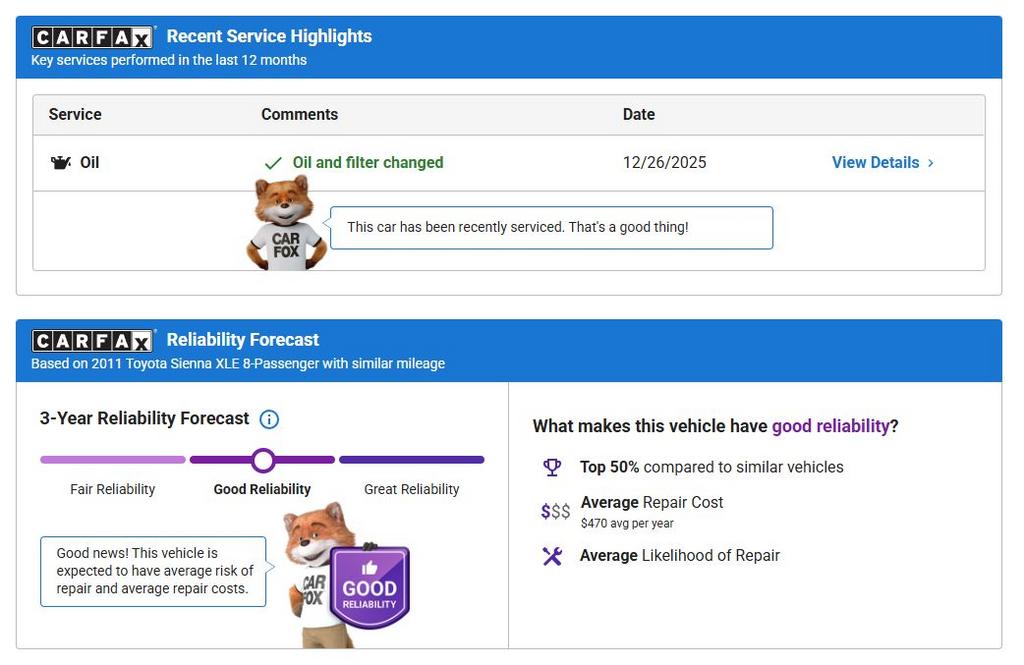The width and height of the screenshot is (1024, 665).
Task: Click the purple 'good reliability' text link
Action: [x=830, y=426]
